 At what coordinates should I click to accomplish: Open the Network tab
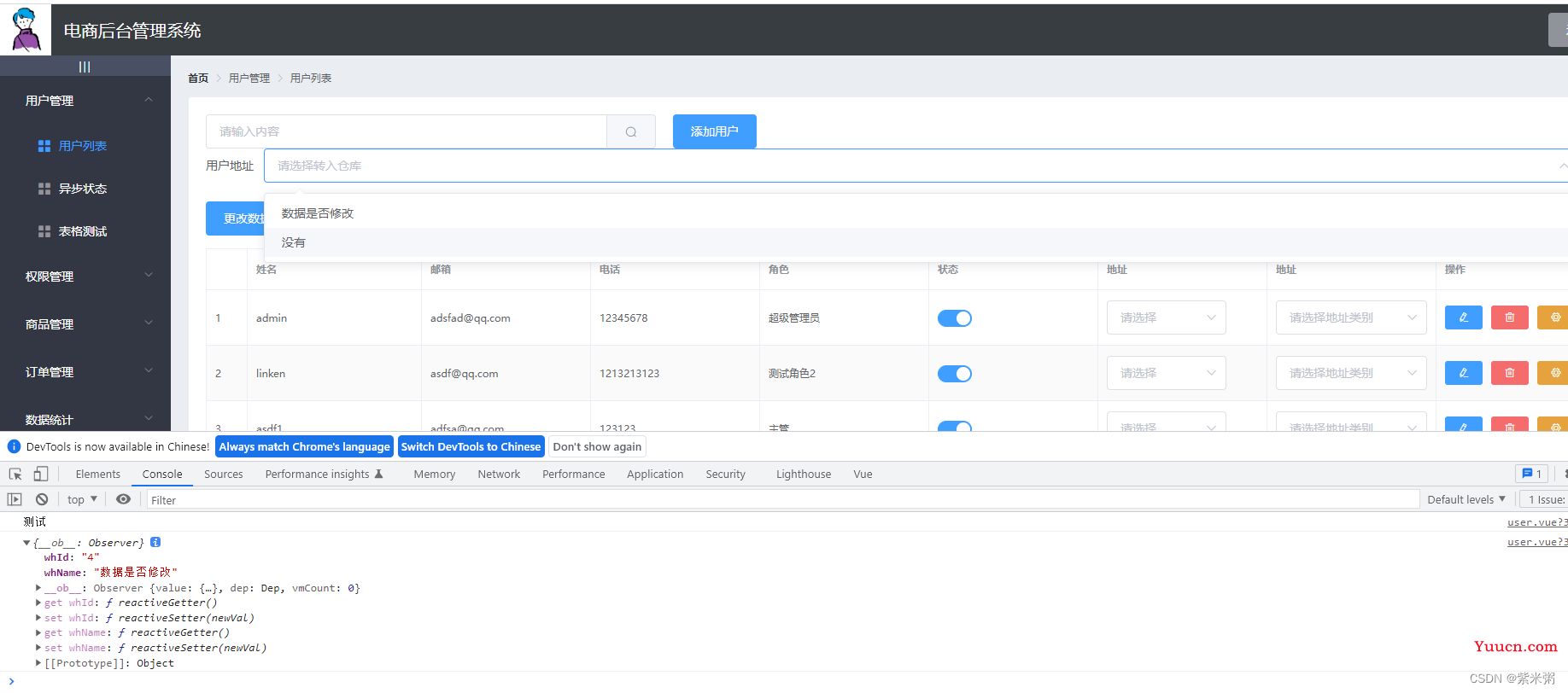499,474
